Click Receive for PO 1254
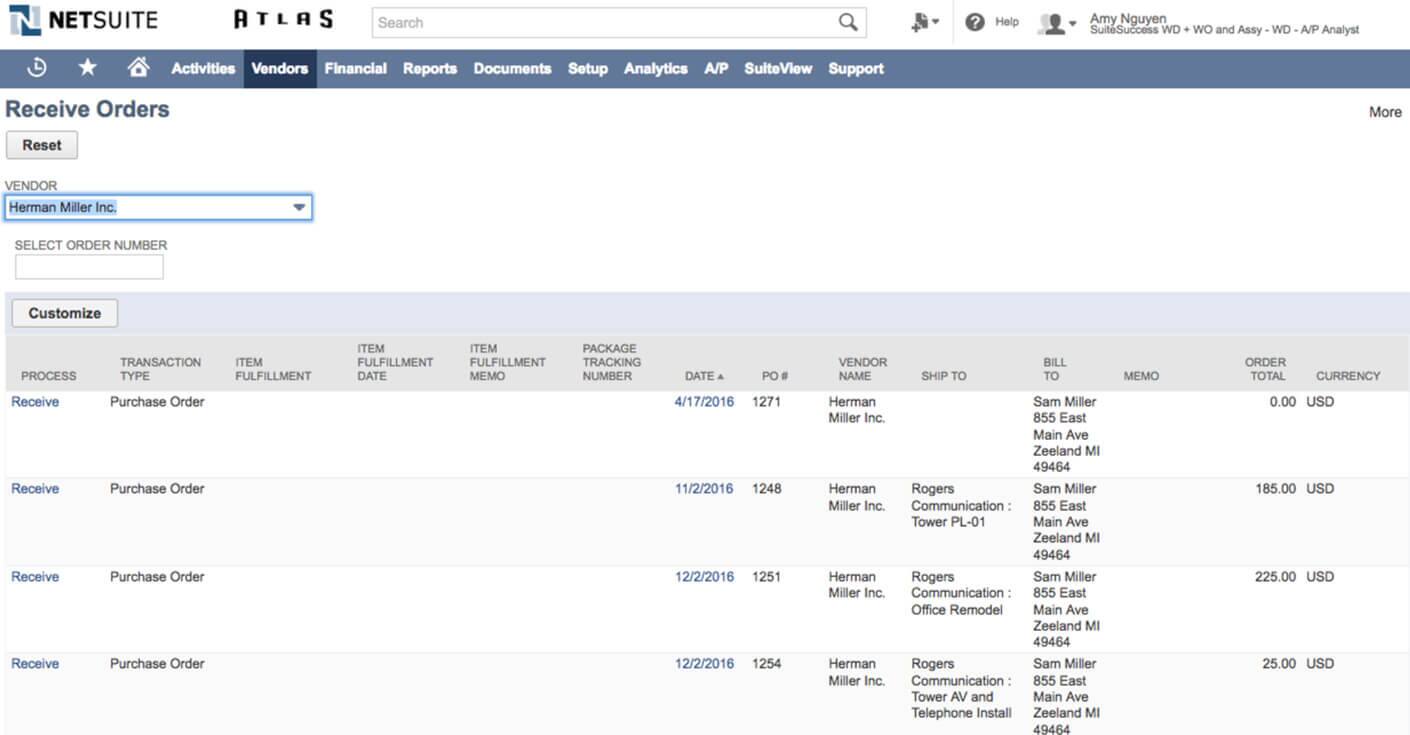The height and width of the screenshot is (735, 1410). click(35, 663)
